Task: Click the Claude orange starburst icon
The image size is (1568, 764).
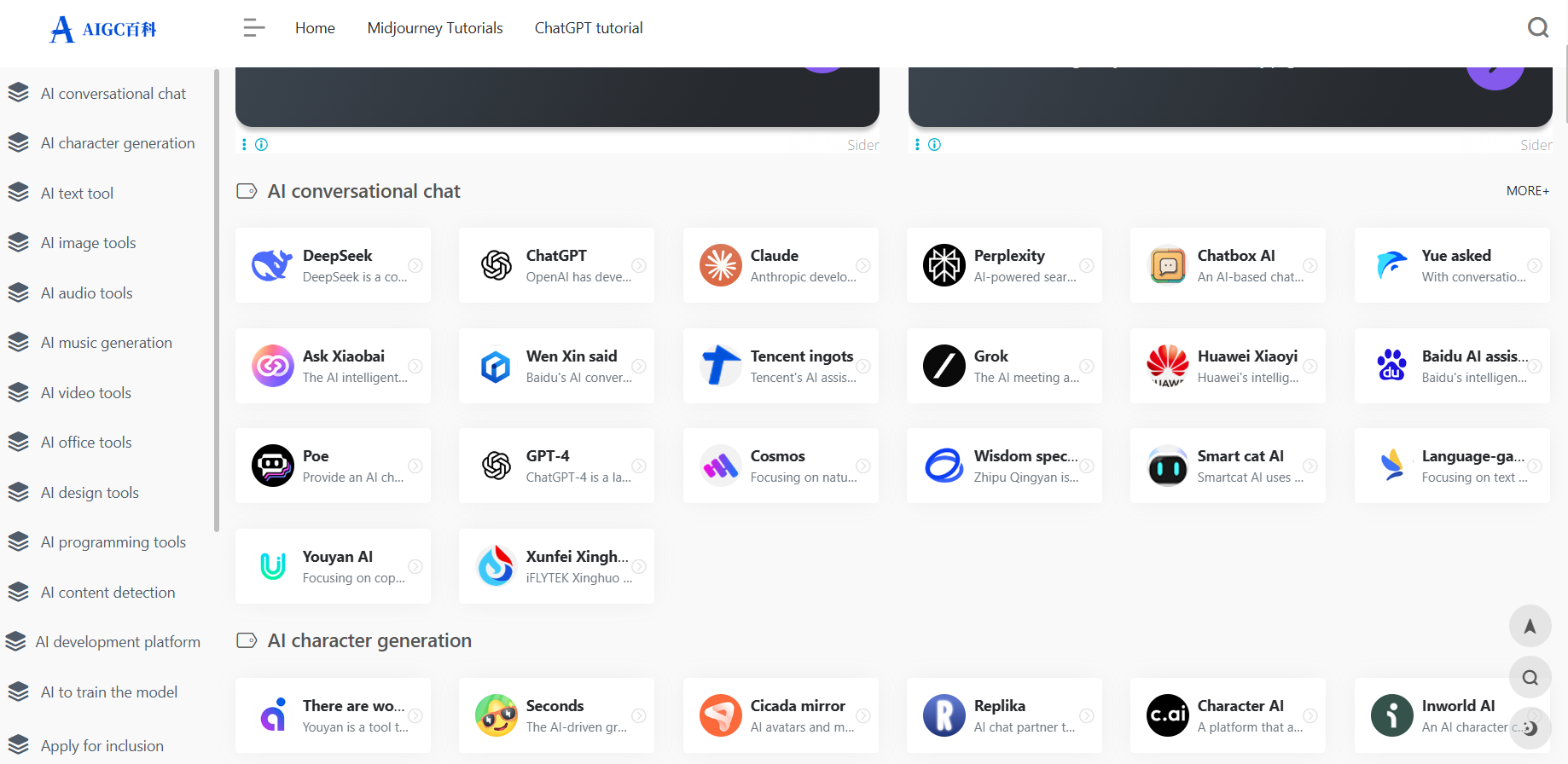Action: point(720,265)
